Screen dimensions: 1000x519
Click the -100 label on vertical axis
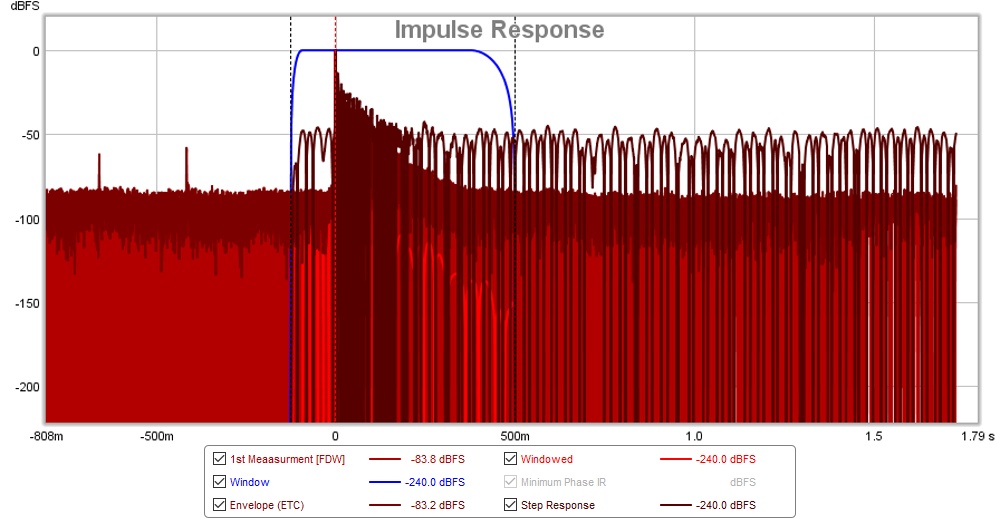pyautogui.click(x=28, y=219)
